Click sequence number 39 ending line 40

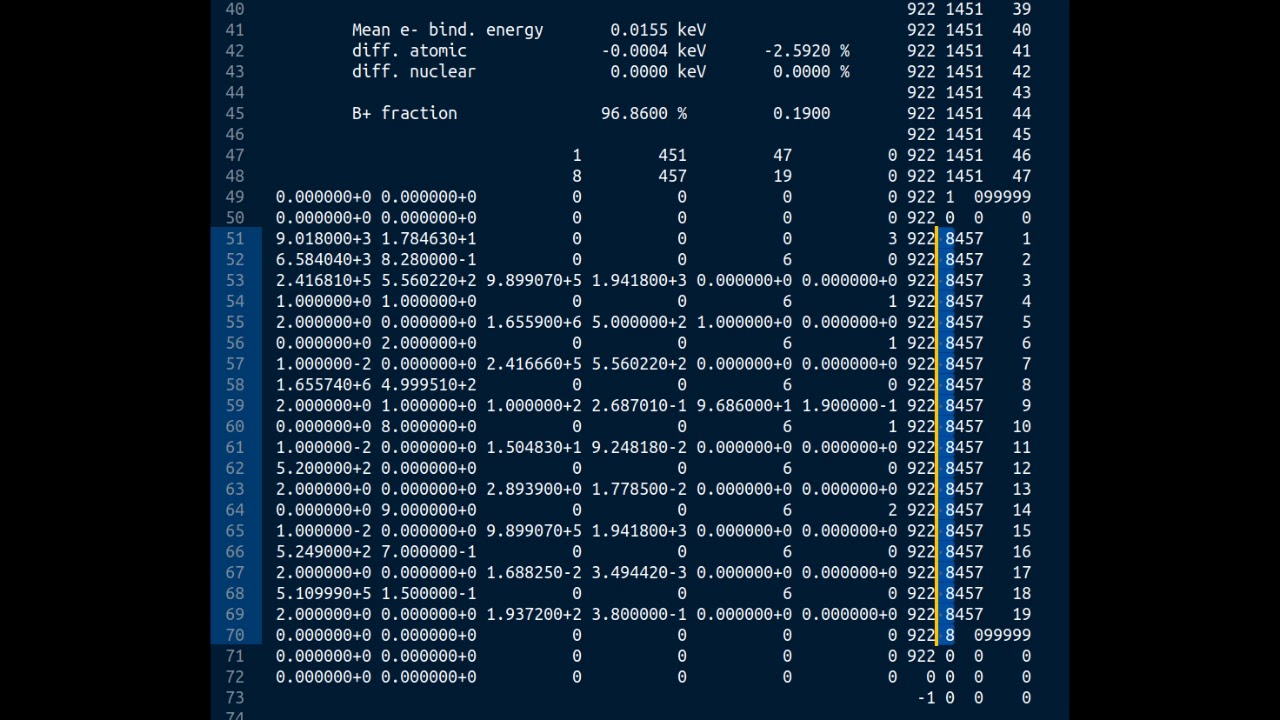[x=1021, y=9]
